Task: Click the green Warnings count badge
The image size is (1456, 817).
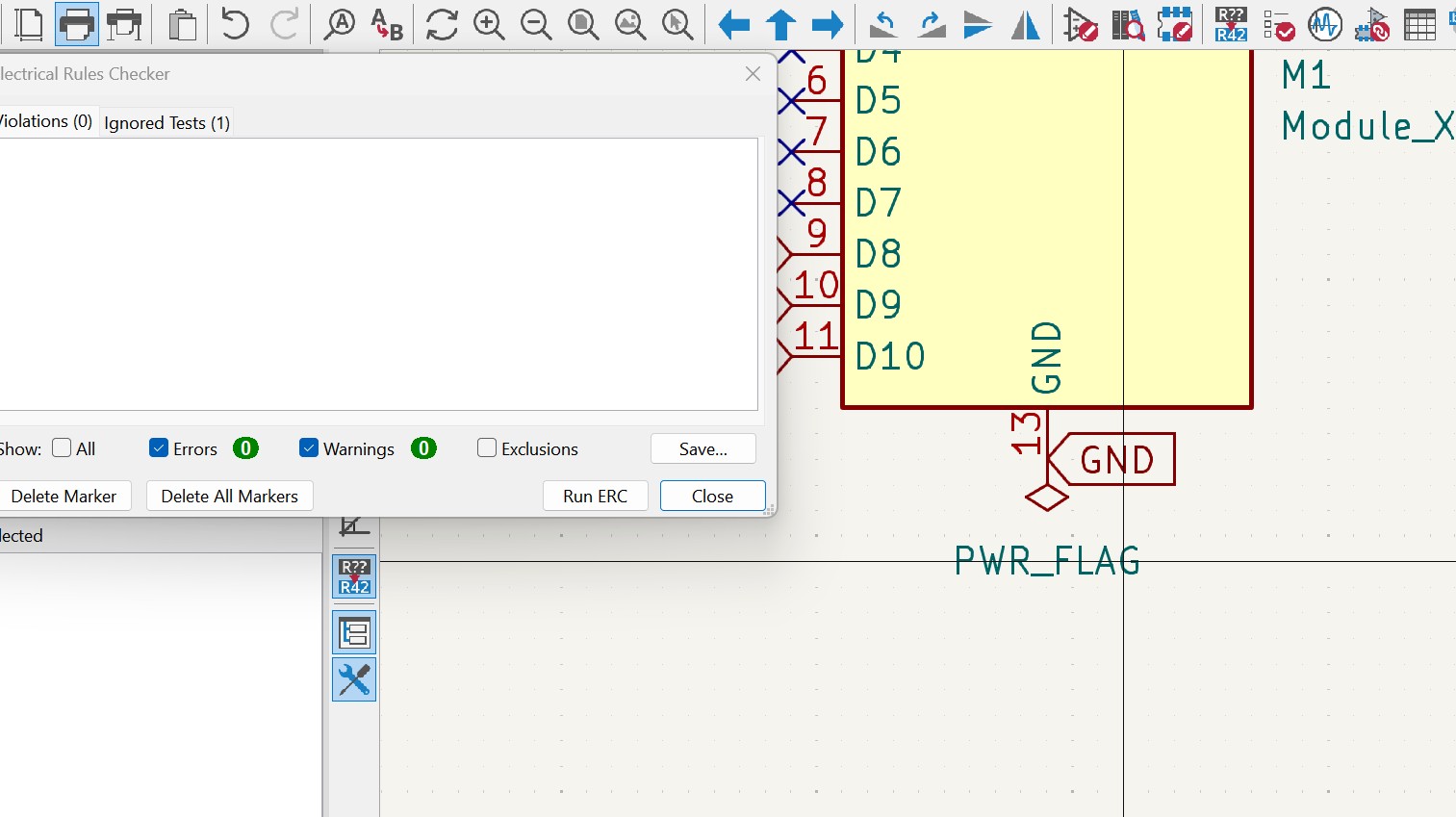Action: pyautogui.click(x=423, y=447)
